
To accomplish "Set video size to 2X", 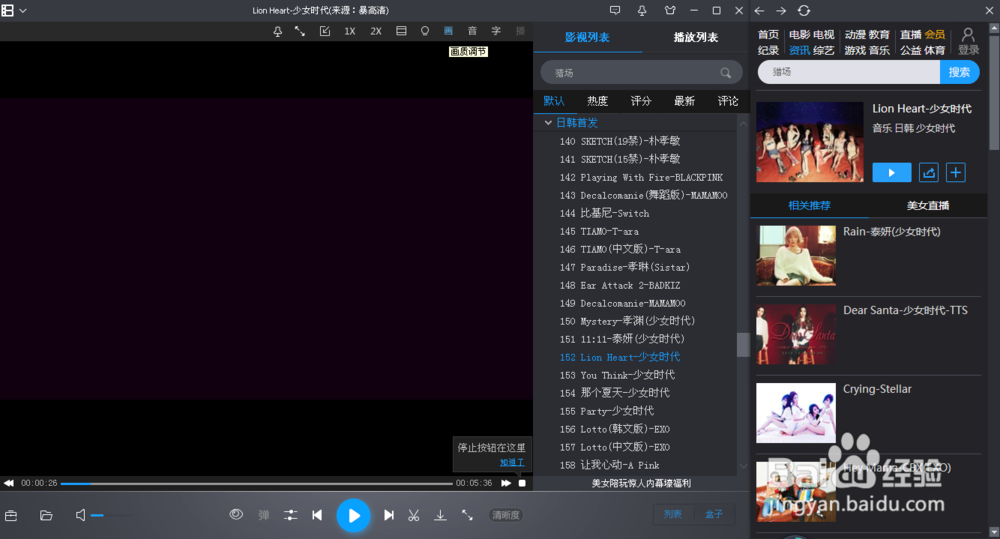I will click(376, 31).
